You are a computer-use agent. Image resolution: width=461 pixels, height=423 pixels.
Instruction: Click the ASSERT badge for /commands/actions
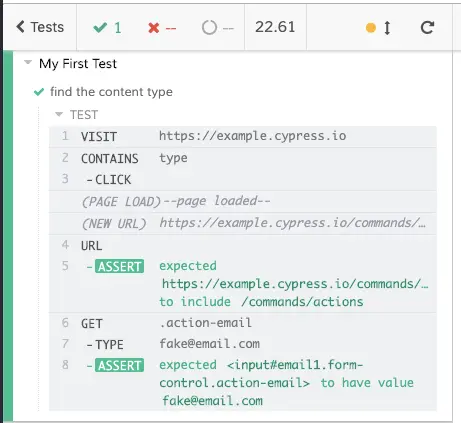[x=119, y=266]
